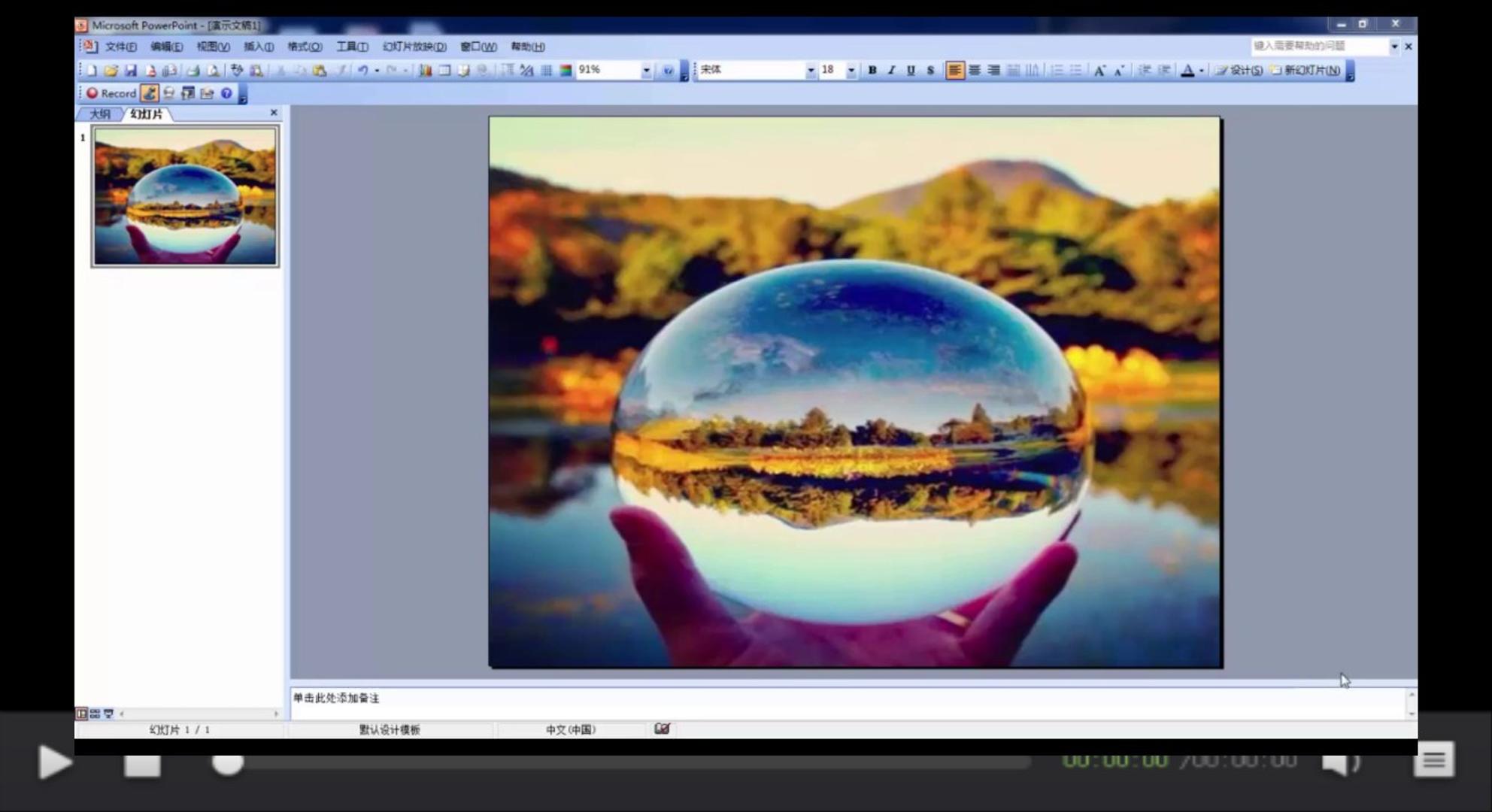Toggle Bold formatting
The height and width of the screenshot is (812, 1492).
(872, 70)
